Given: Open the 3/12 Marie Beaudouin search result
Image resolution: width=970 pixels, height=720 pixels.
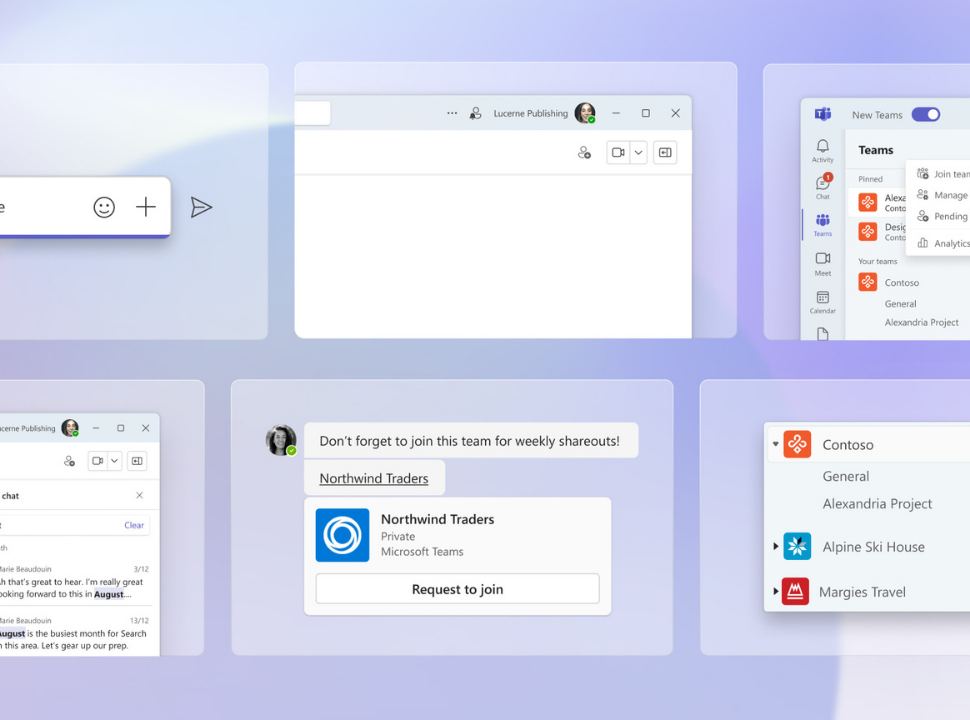Looking at the screenshot, I should click(75, 581).
